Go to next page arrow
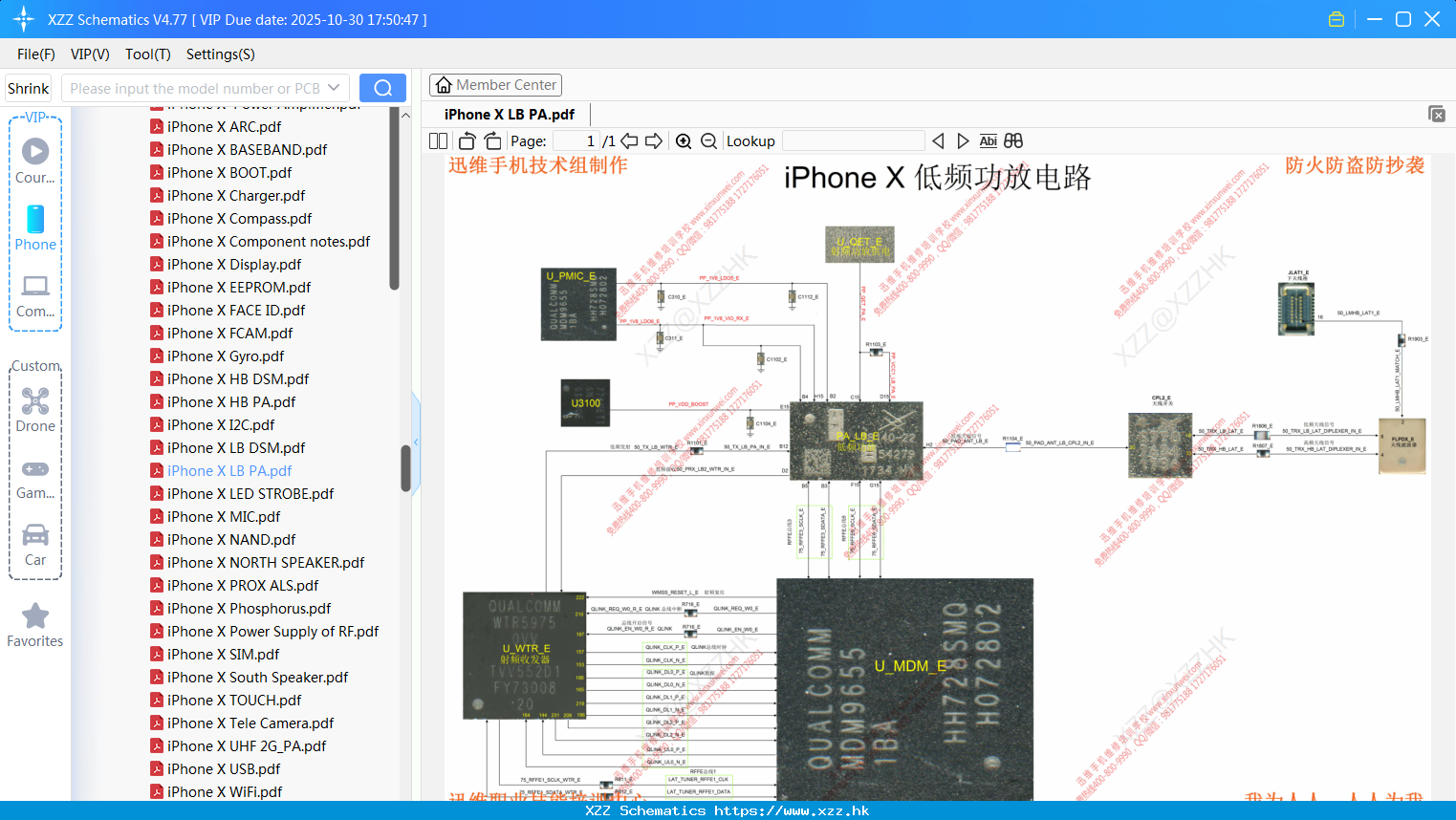This screenshot has width=1456, height=820. (654, 140)
